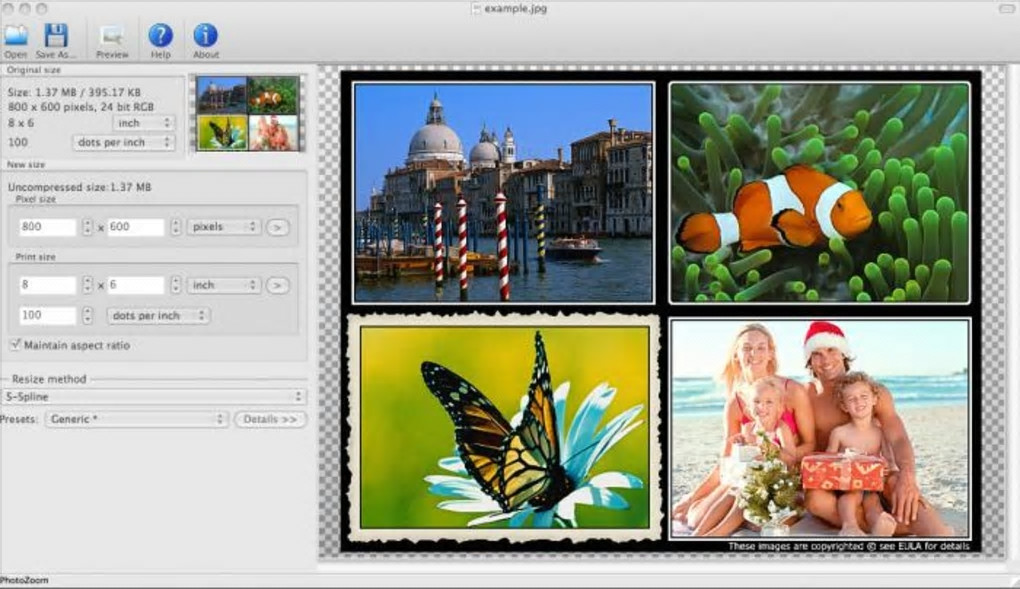Image resolution: width=1020 pixels, height=589 pixels.
Task: Toggle the Maintain aspect ratio checkbox
Action: click(15, 345)
